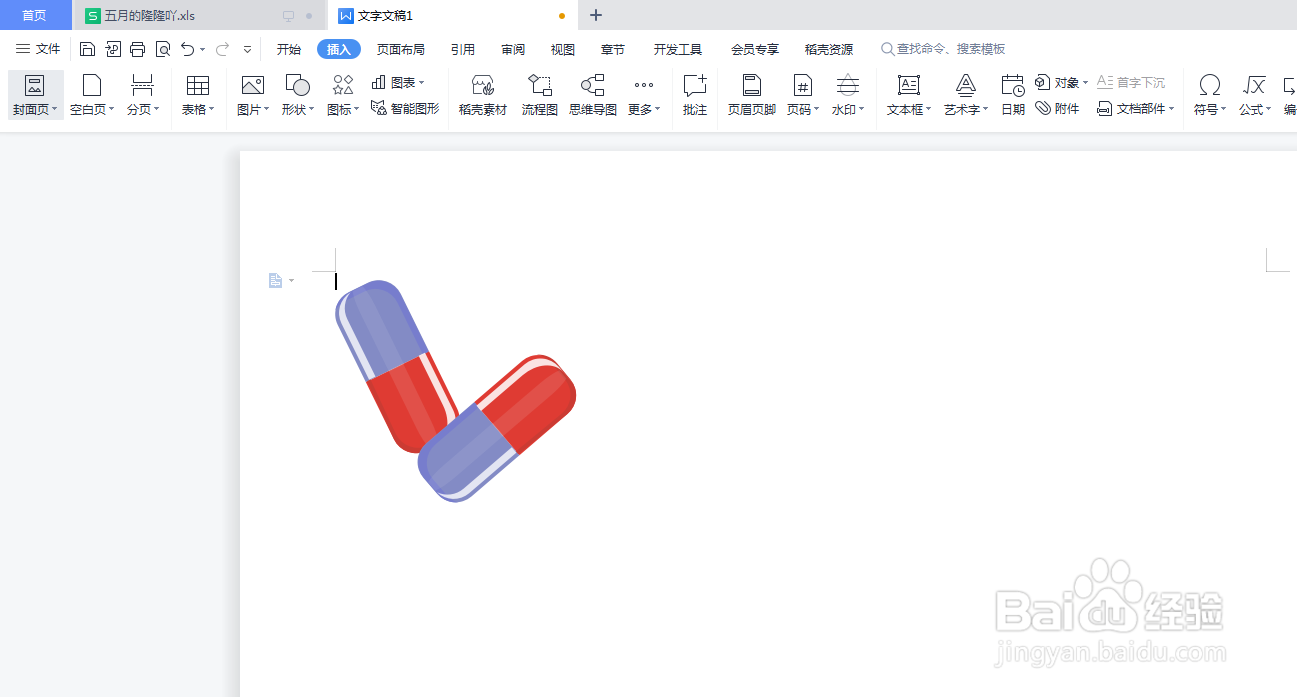1297x697 pixels.
Task: Insert 艺术字 WordArt
Action: tap(962, 94)
